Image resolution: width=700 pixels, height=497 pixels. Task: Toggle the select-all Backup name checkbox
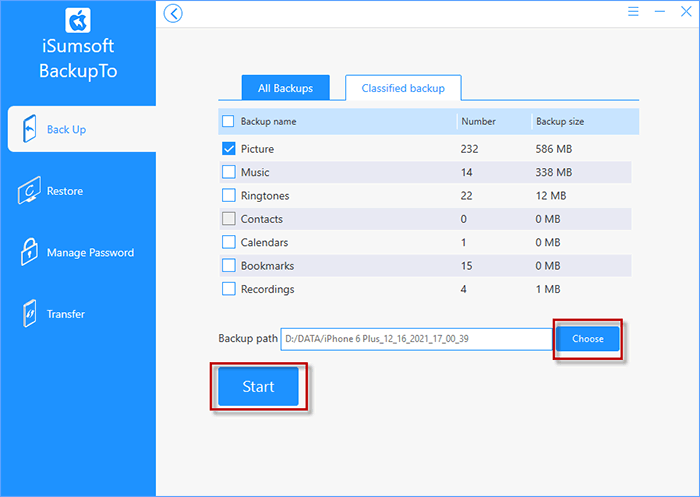coord(228,121)
